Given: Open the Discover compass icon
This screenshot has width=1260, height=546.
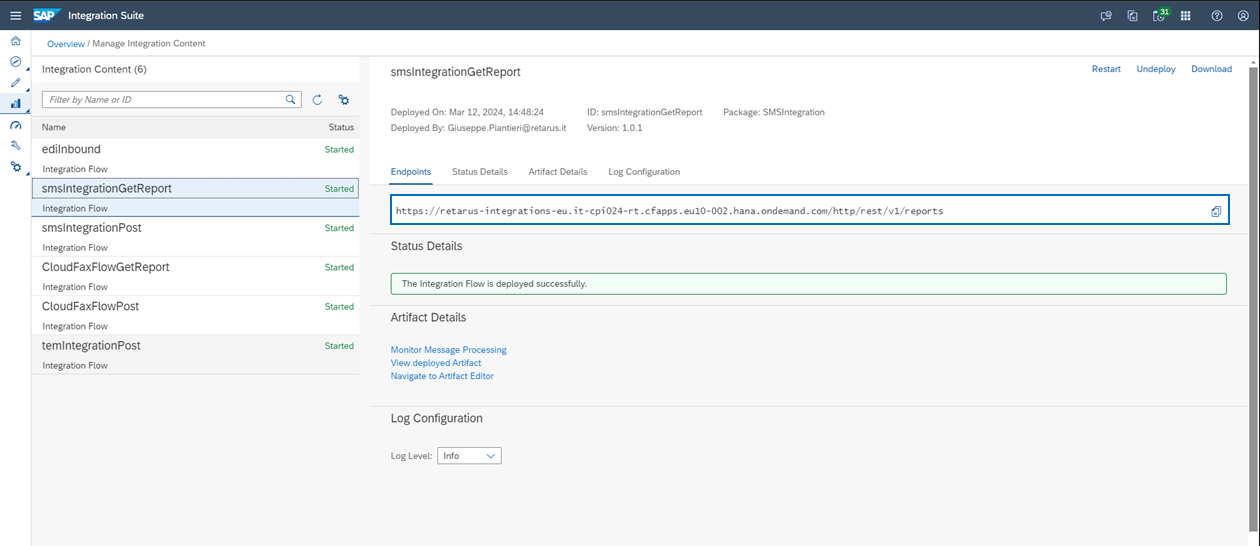Looking at the screenshot, I should (15, 62).
